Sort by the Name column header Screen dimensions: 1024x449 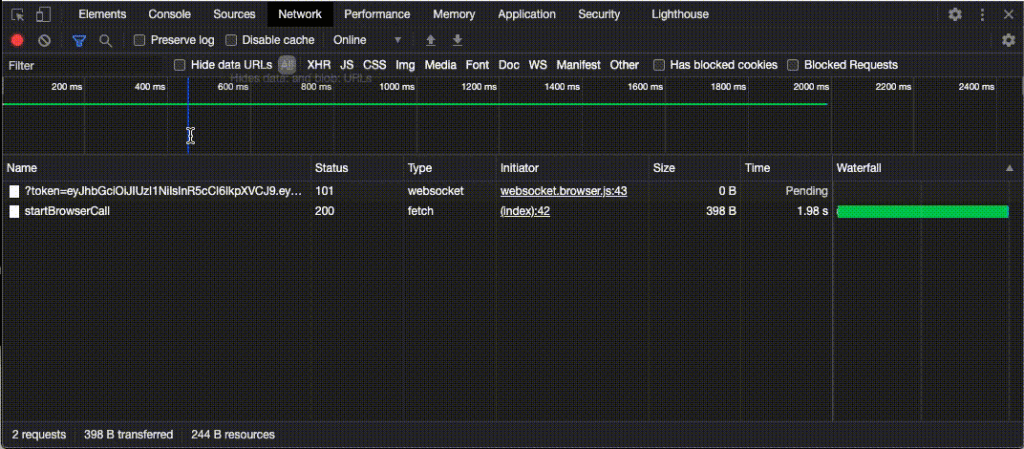coord(157,168)
